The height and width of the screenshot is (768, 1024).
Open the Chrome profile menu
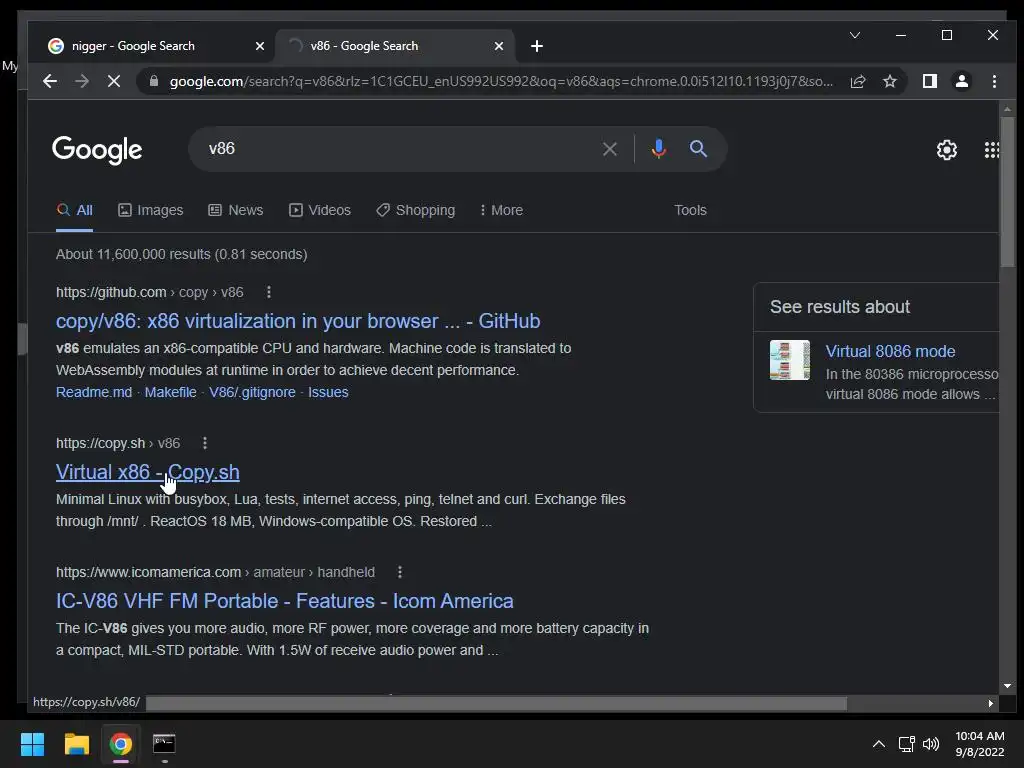click(x=961, y=81)
